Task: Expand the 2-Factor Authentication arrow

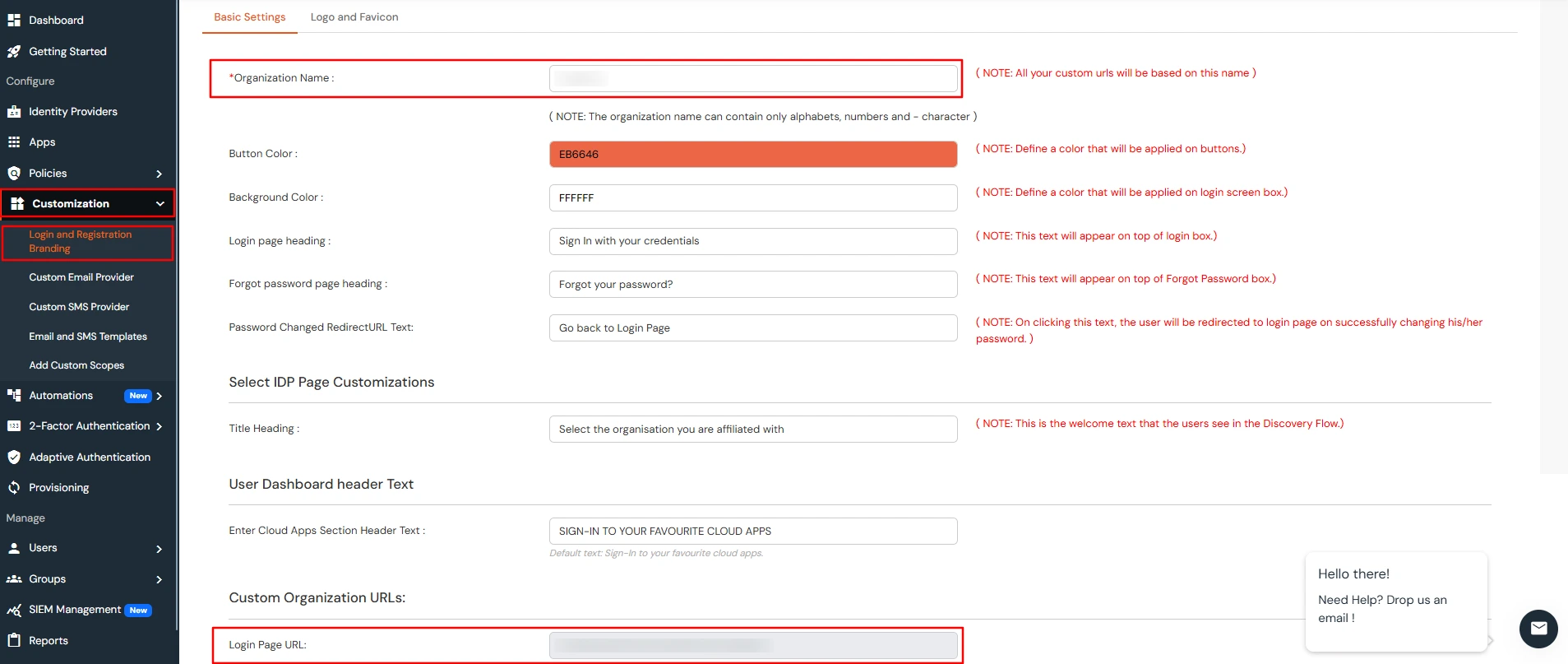Action: tap(160, 426)
